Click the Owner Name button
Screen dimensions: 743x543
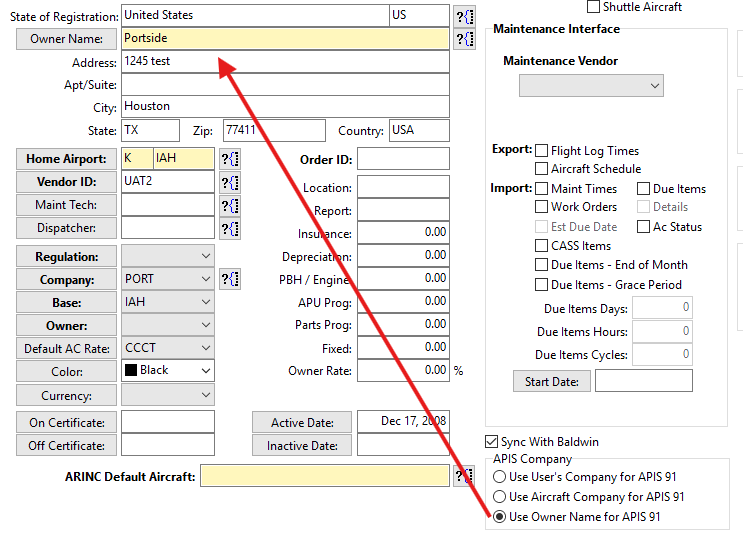tap(65, 39)
